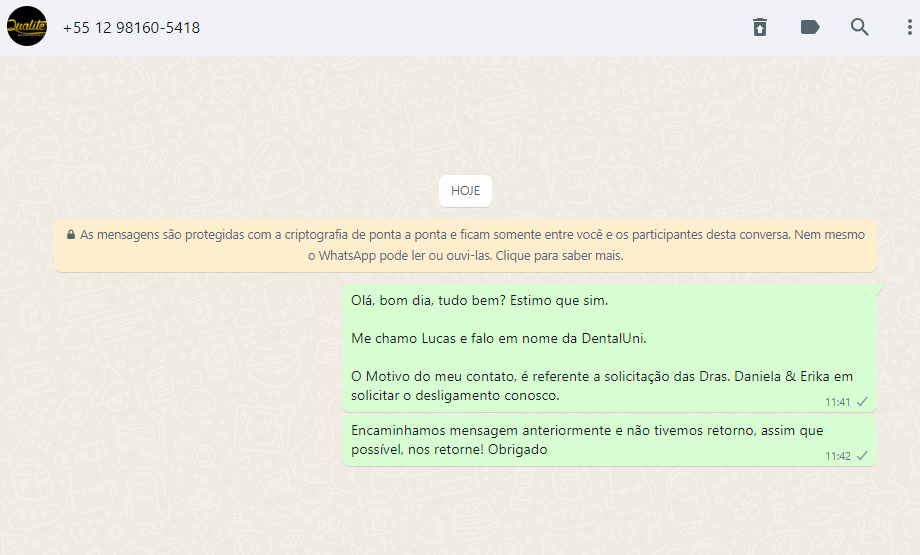This screenshot has height=555, width=920.
Task: Click the checkmark beside 11:41
Action: 862,402
